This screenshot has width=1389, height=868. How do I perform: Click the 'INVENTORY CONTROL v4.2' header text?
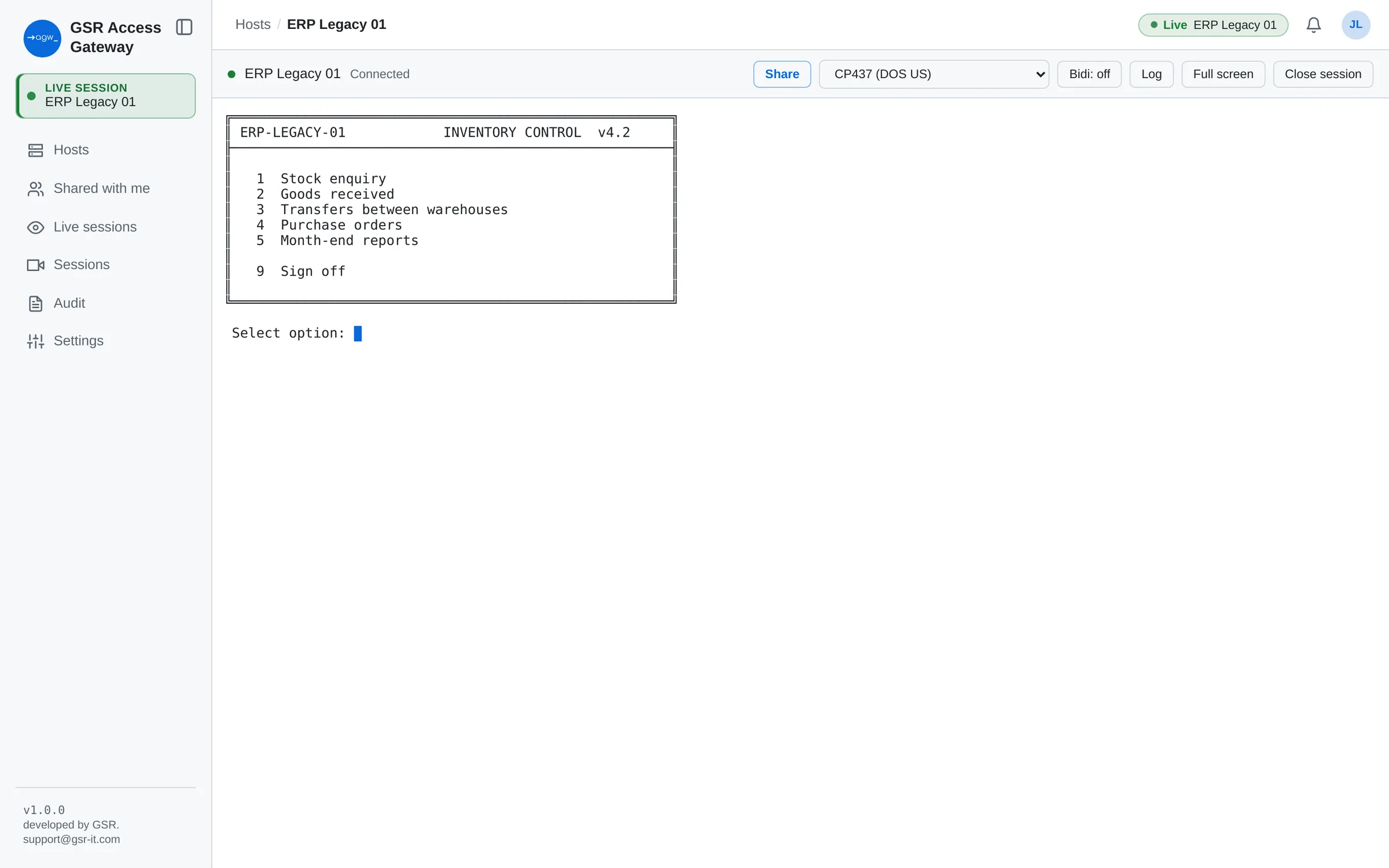[x=537, y=133]
